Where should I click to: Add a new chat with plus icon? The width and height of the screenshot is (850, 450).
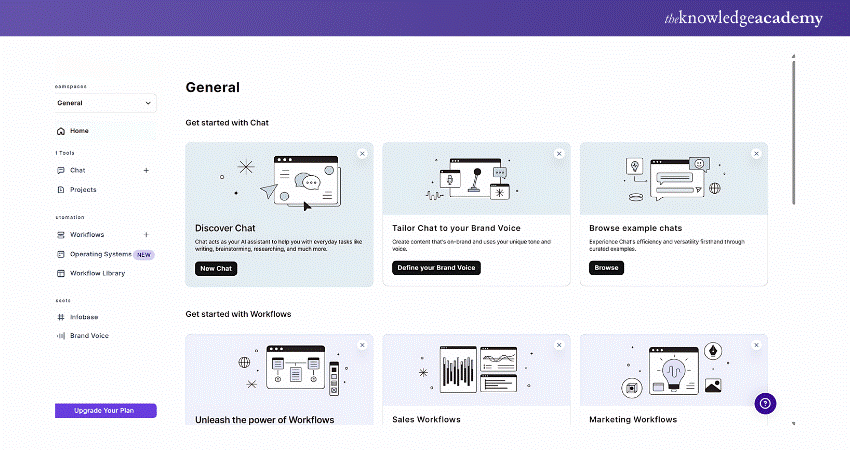[x=146, y=170]
